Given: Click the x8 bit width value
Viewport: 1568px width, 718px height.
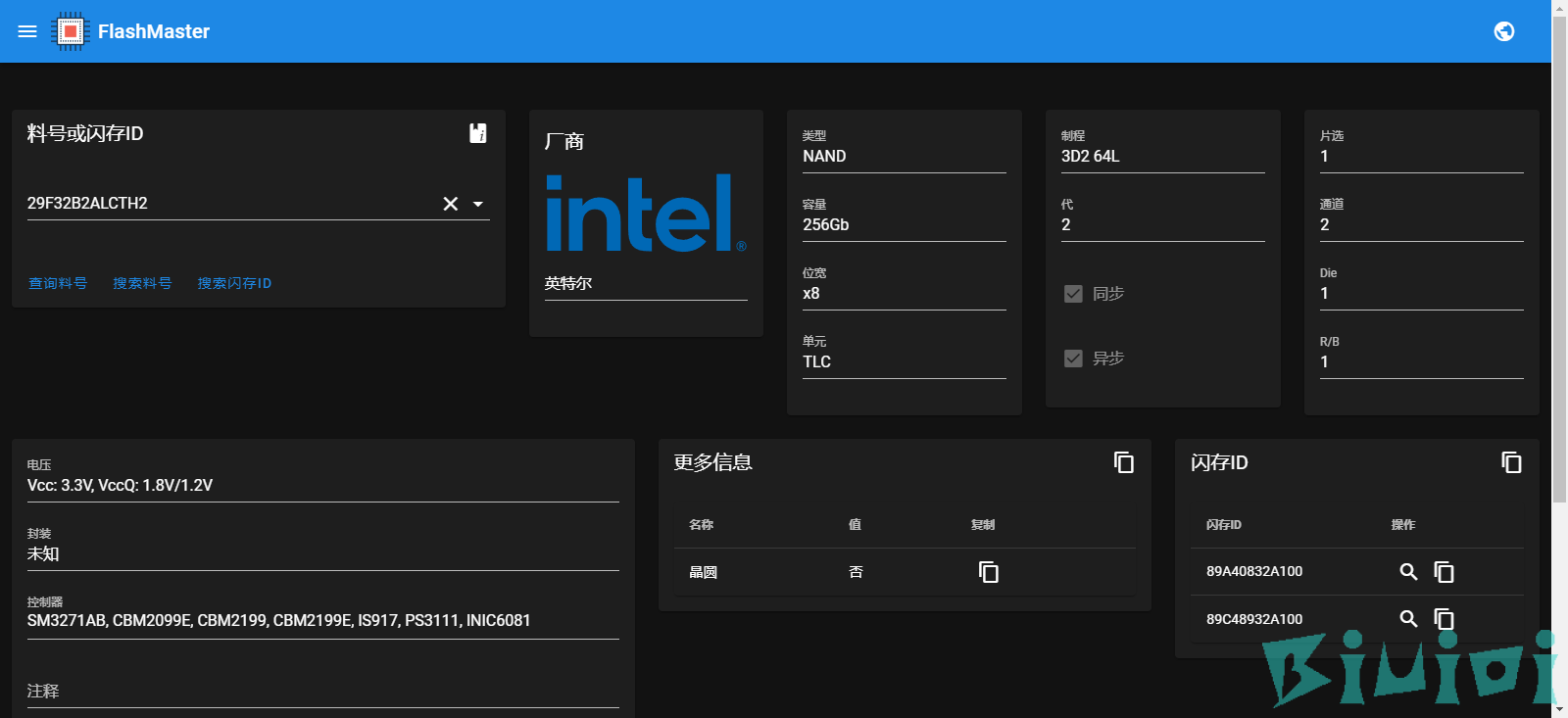Looking at the screenshot, I should [810, 294].
